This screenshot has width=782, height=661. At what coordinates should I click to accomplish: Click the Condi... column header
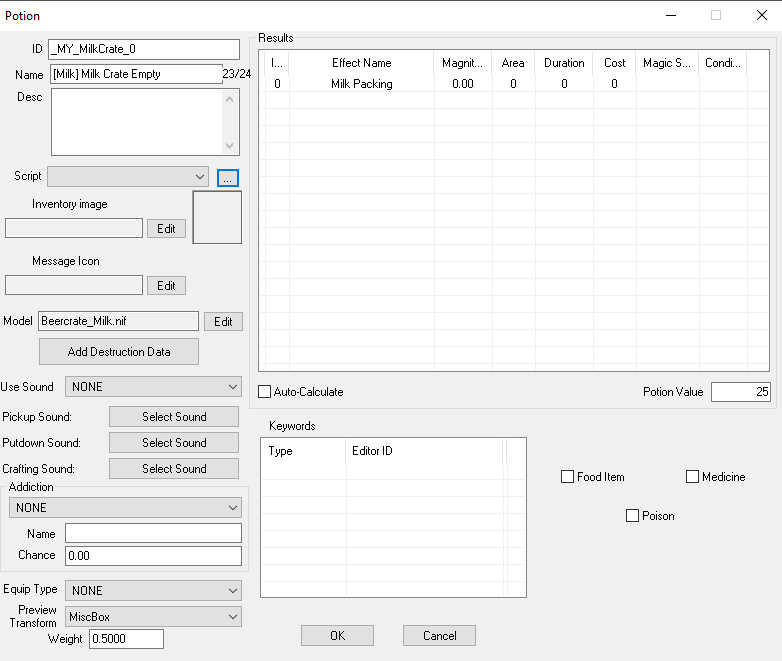(723, 63)
